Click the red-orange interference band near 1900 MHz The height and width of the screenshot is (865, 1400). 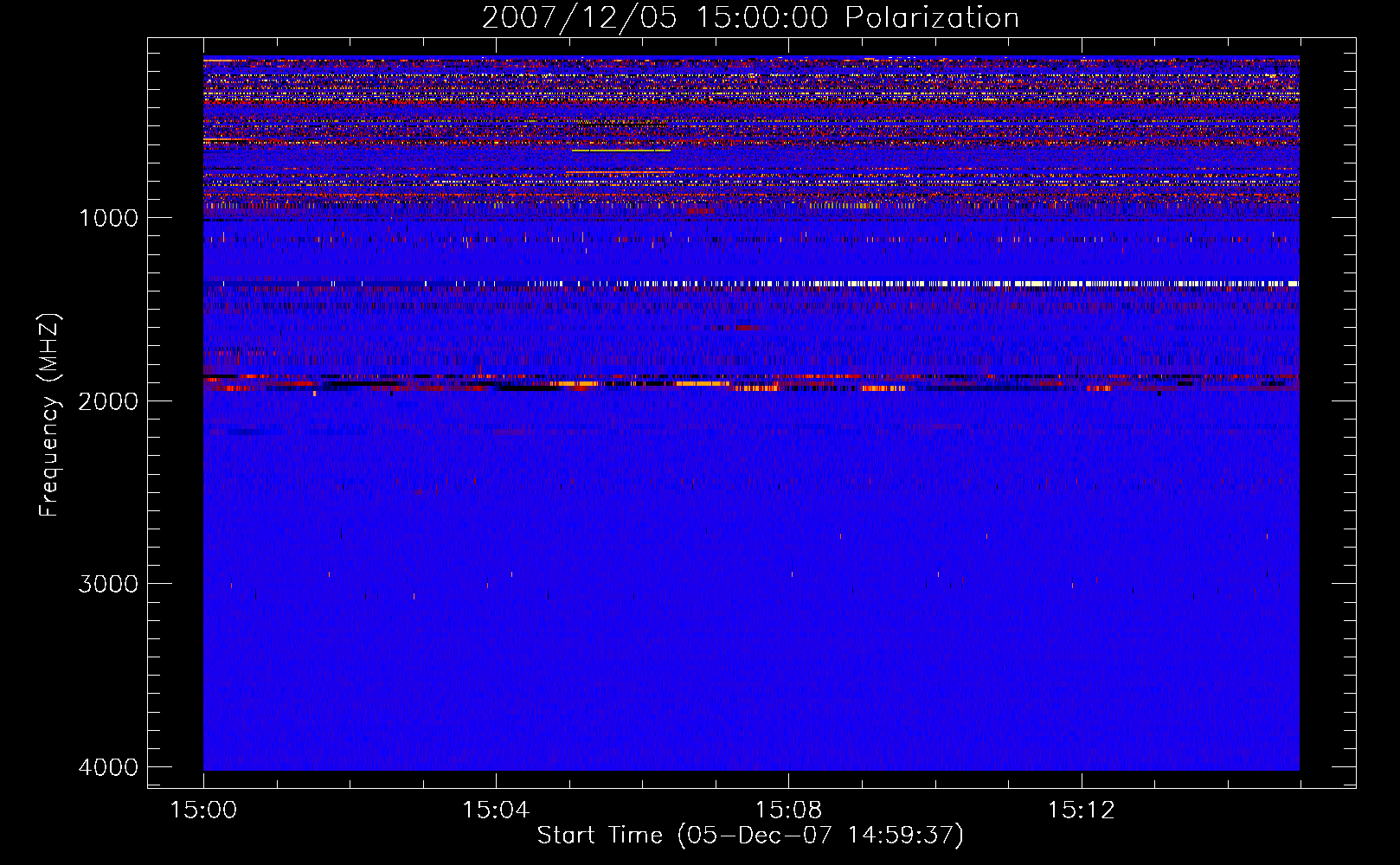click(x=751, y=382)
